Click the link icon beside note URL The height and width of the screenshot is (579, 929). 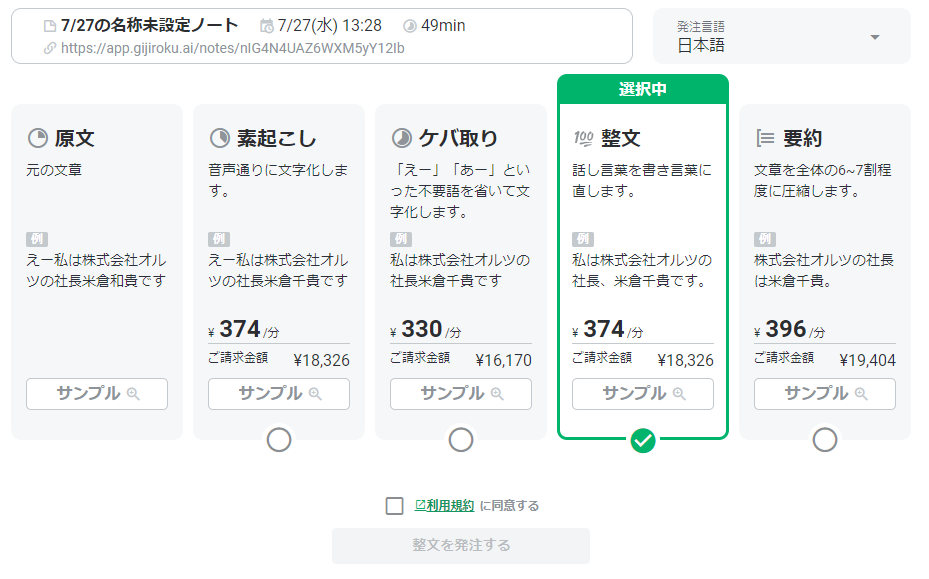(50, 48)
